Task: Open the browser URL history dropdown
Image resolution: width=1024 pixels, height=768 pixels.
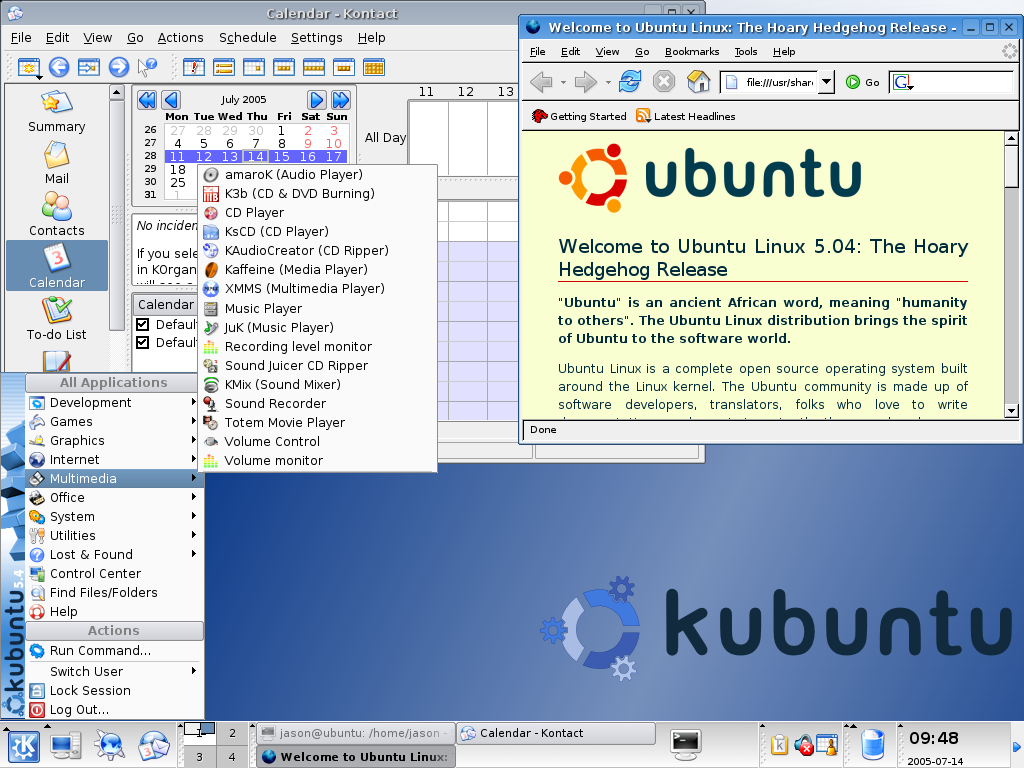Action: 826,82
